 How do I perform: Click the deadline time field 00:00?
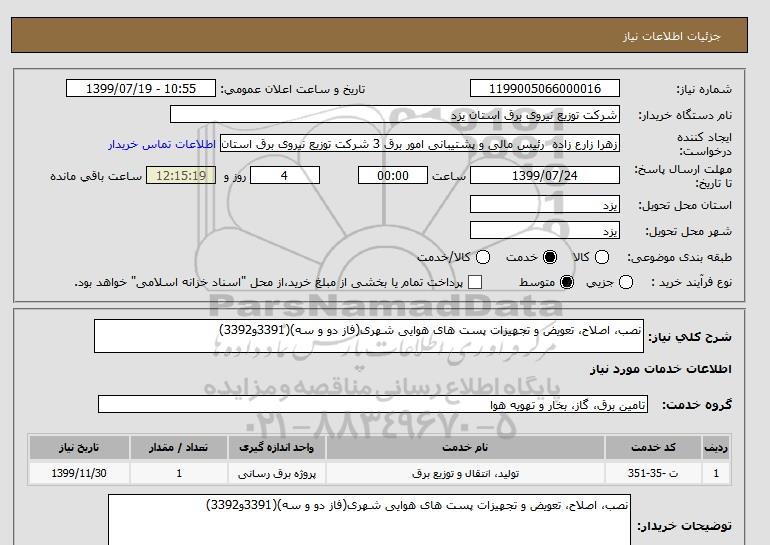393,175
